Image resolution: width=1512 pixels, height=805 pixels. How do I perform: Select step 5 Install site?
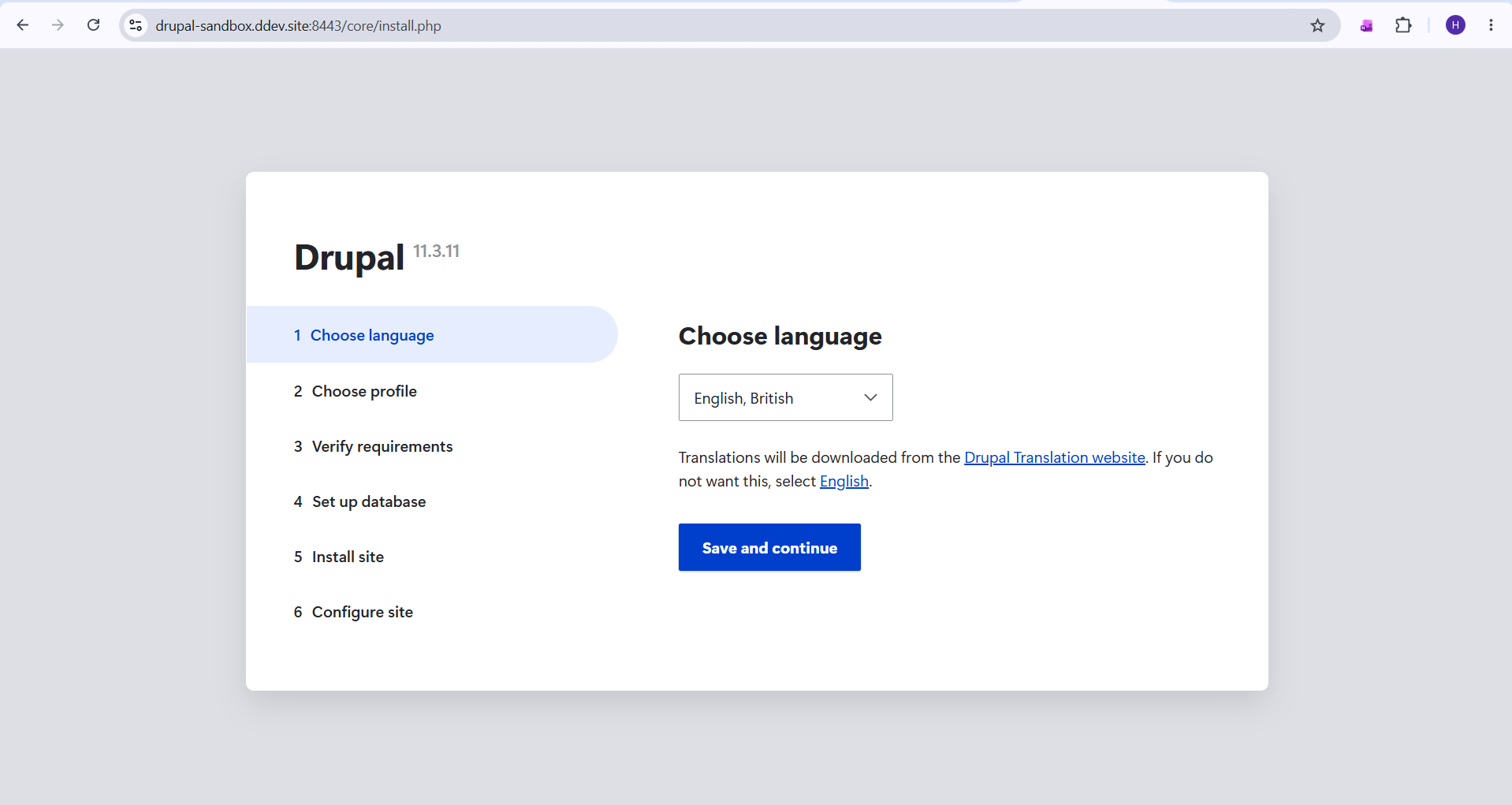coord(338,557)
